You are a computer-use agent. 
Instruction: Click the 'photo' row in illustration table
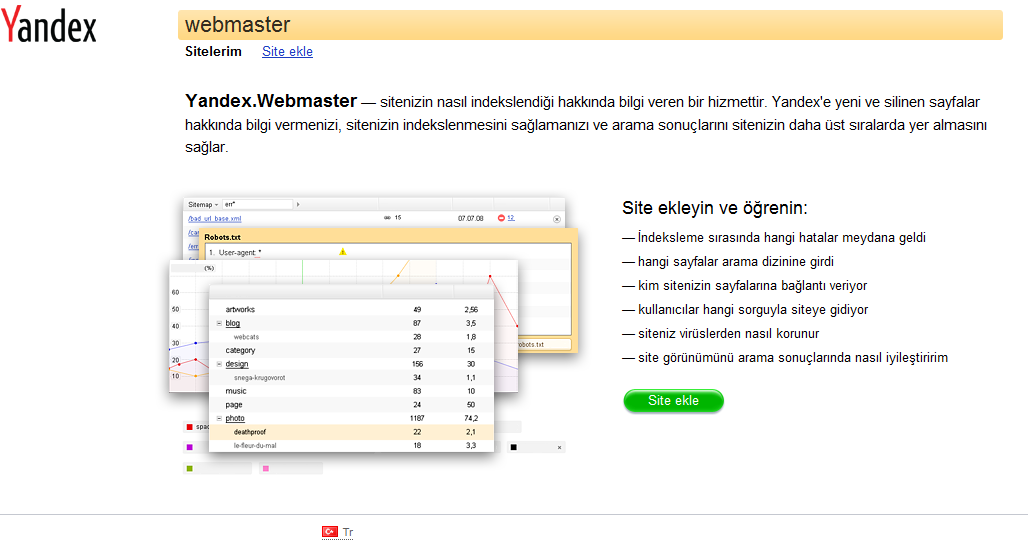[351, 418]
